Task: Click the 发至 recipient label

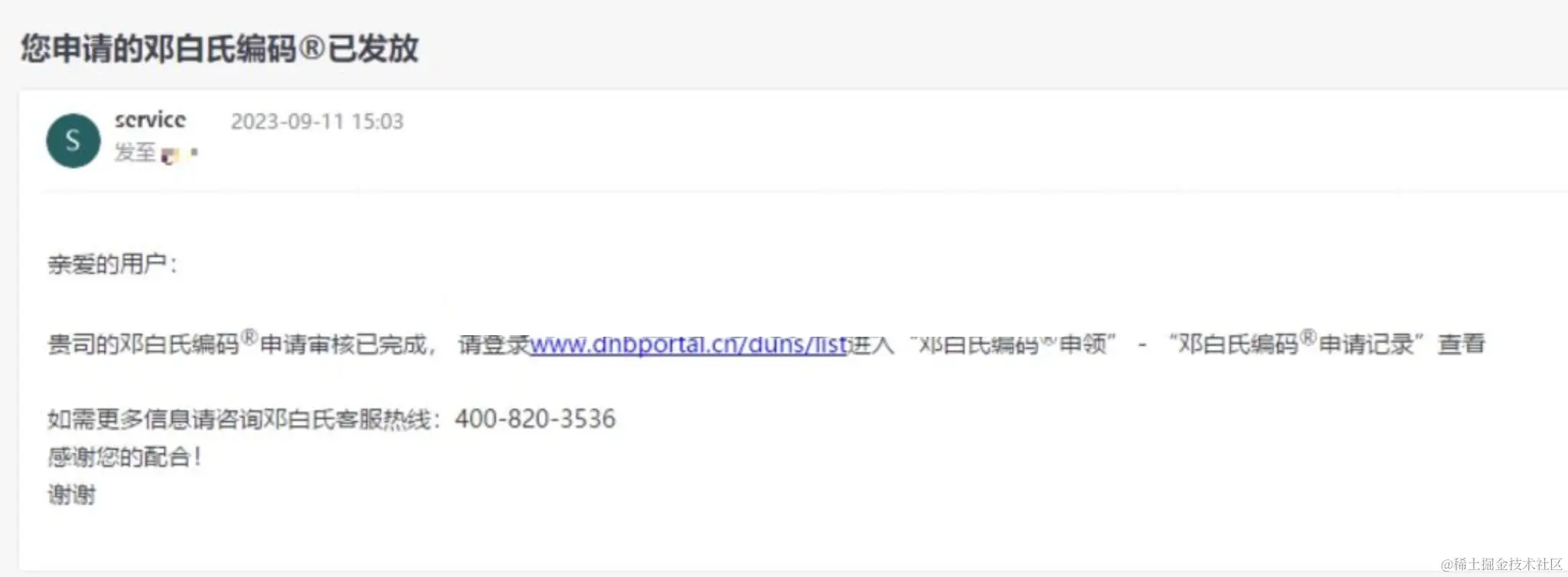Action: 135,152
